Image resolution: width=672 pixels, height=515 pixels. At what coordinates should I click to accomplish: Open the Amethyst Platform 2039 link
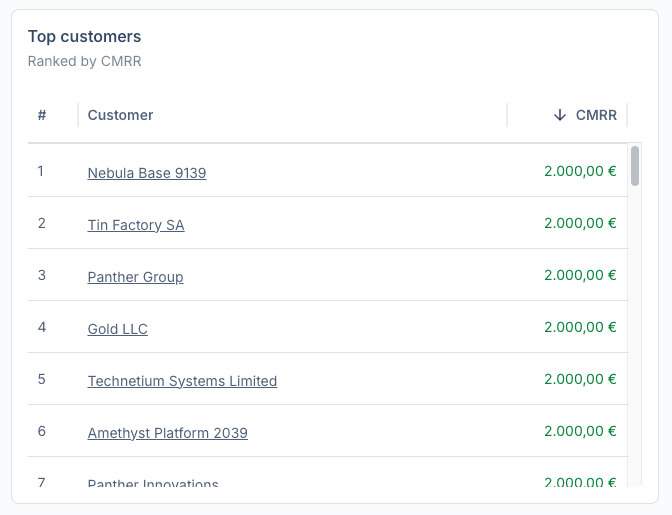coord(167,433)
